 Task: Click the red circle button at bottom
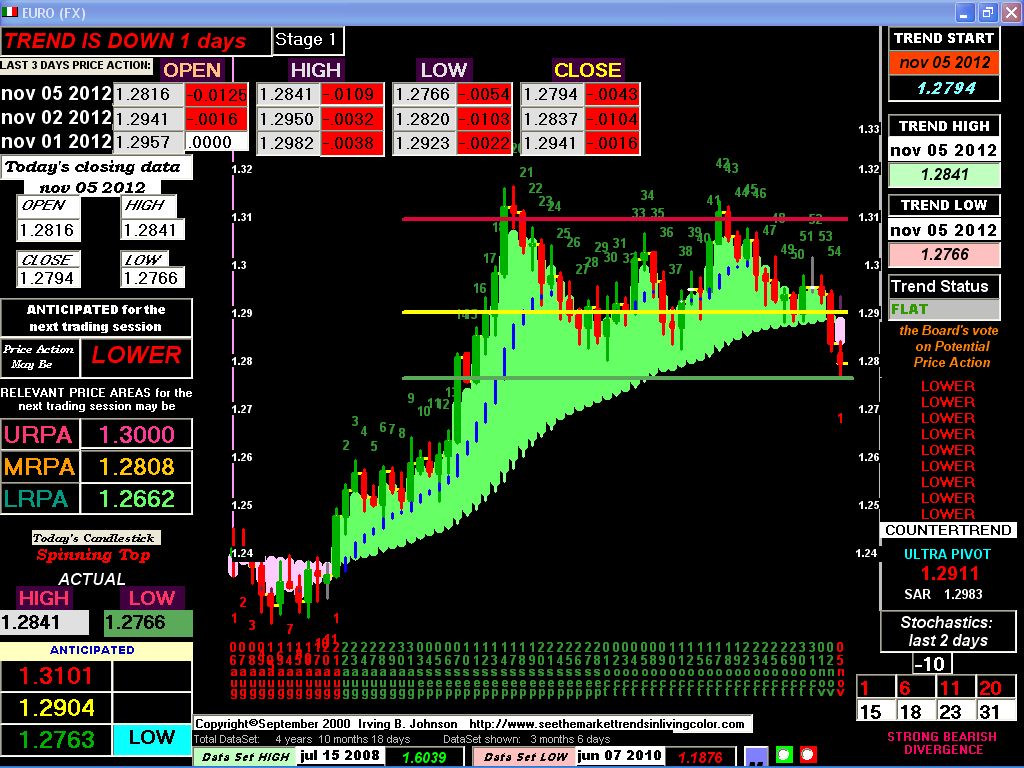(x=809, y=755)
